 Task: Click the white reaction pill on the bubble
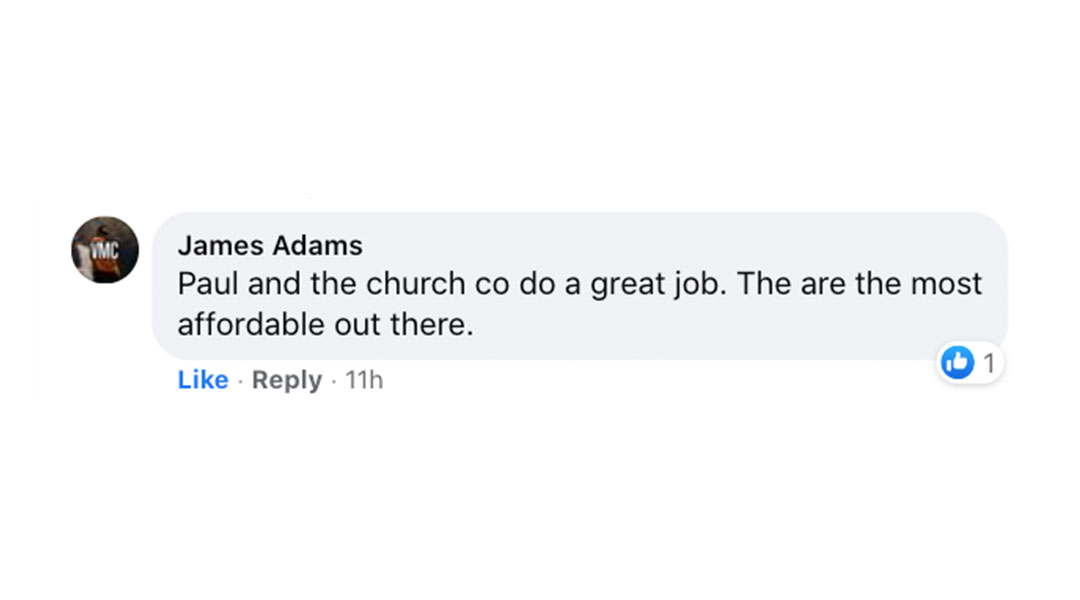point(970,362)
